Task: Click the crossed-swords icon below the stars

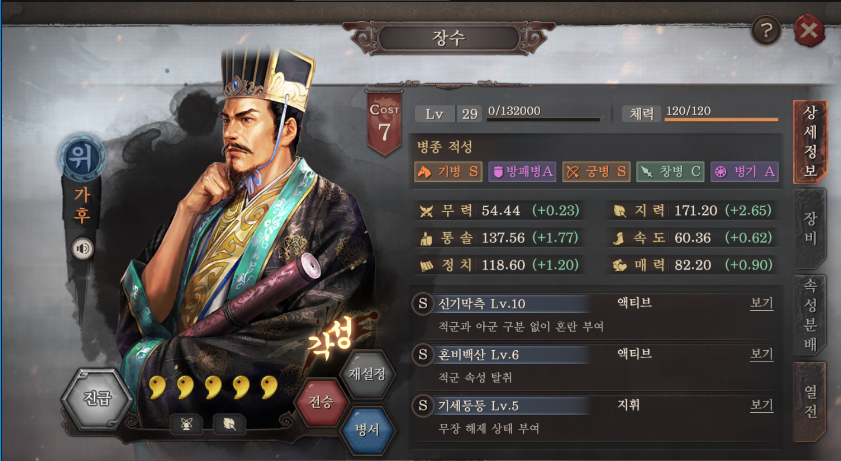Action: (x=186, y=425)
